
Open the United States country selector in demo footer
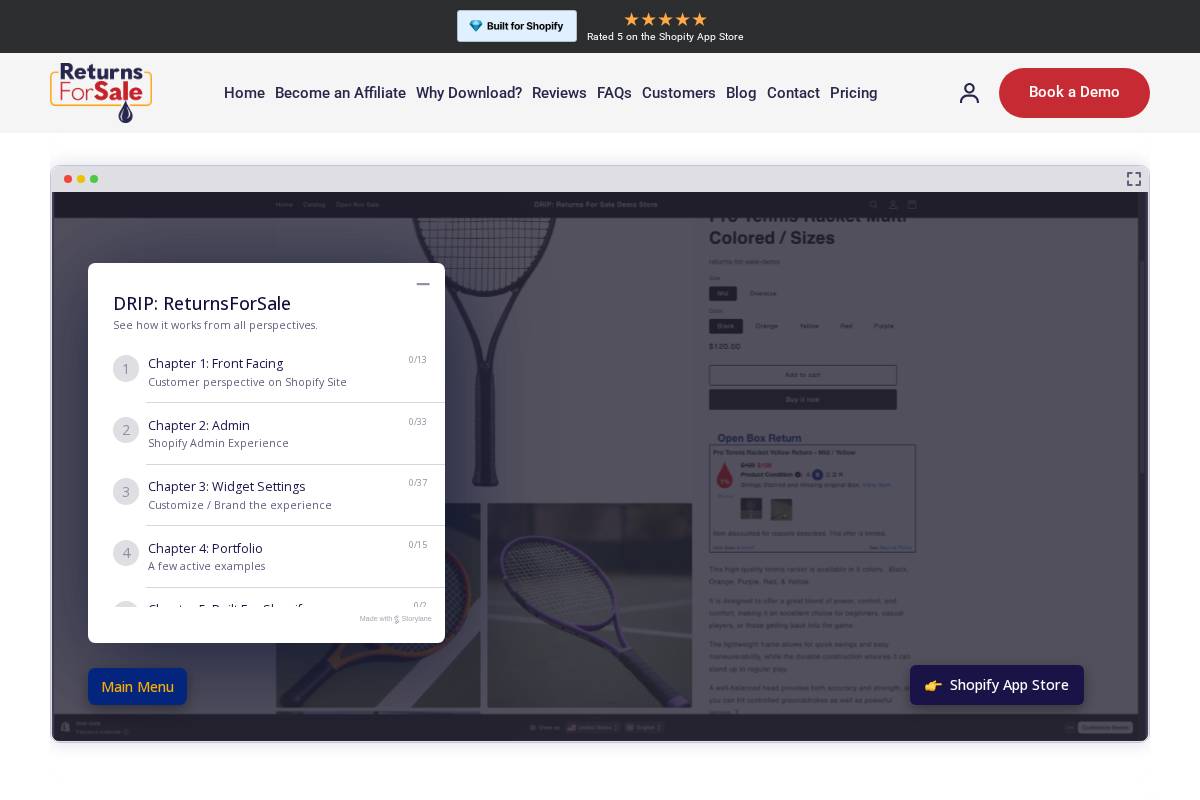point(593,727)
